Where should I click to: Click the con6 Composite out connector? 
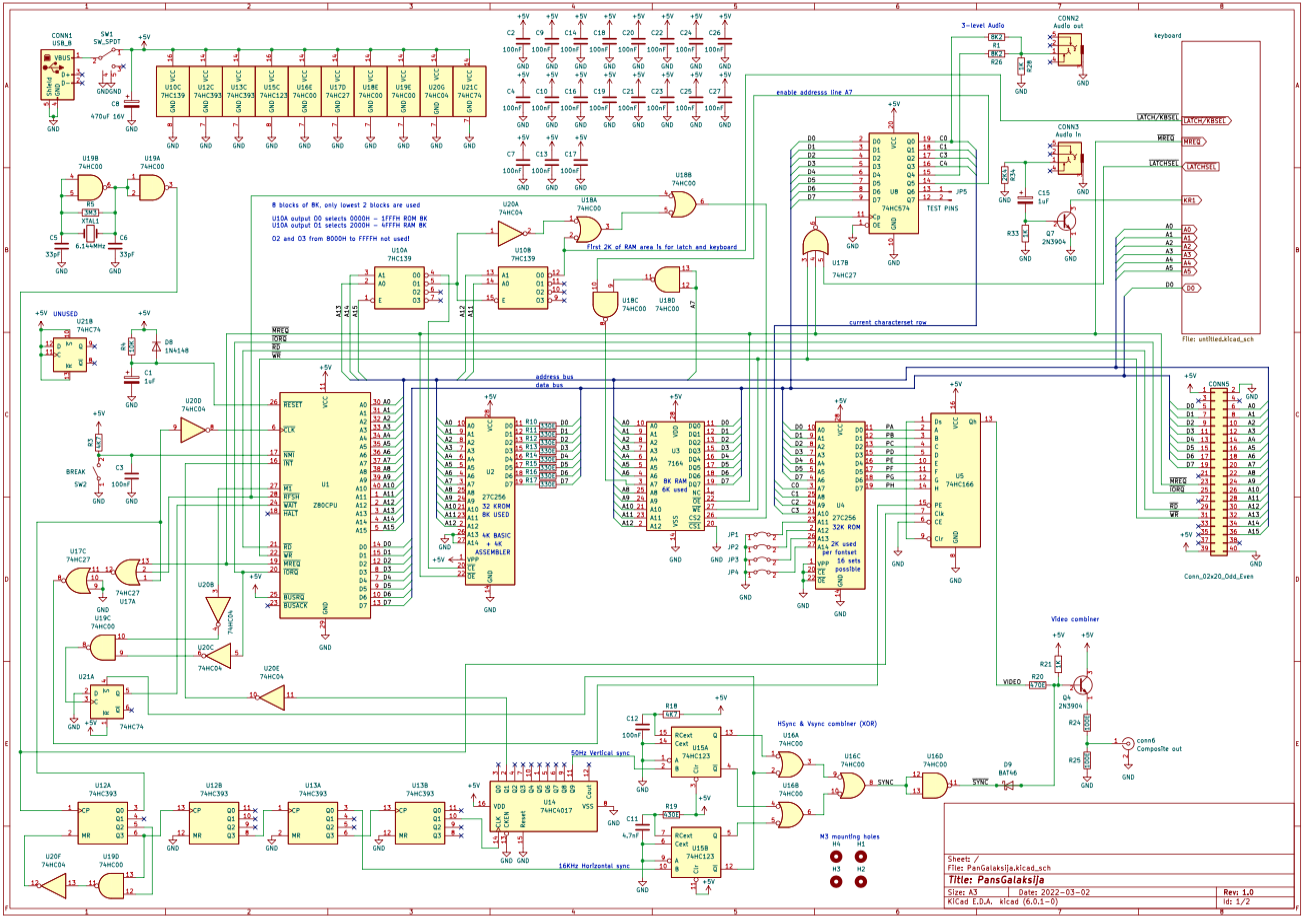1128,743
